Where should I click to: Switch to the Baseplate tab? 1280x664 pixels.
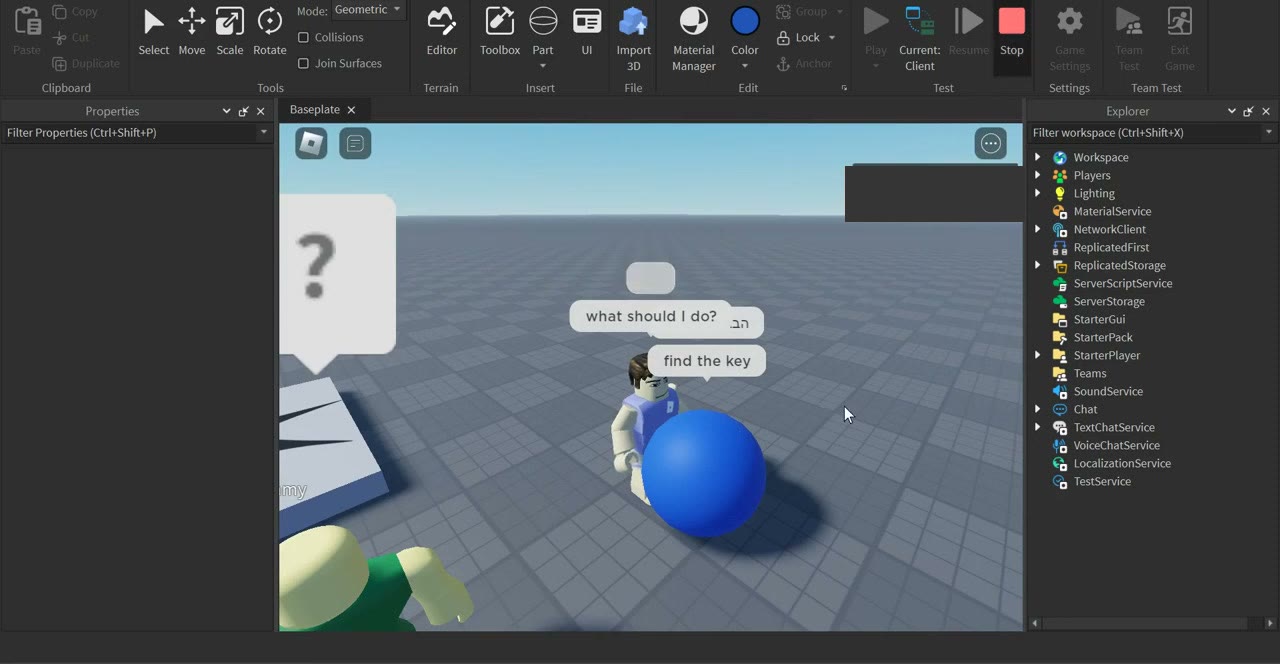coord(315,109)
